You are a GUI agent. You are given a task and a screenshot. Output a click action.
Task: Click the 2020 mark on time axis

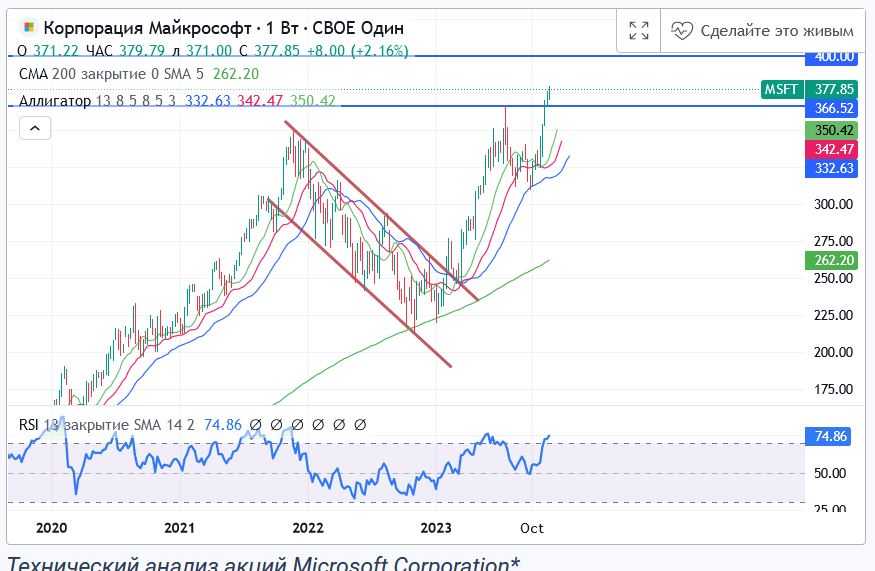coord(50,528)
